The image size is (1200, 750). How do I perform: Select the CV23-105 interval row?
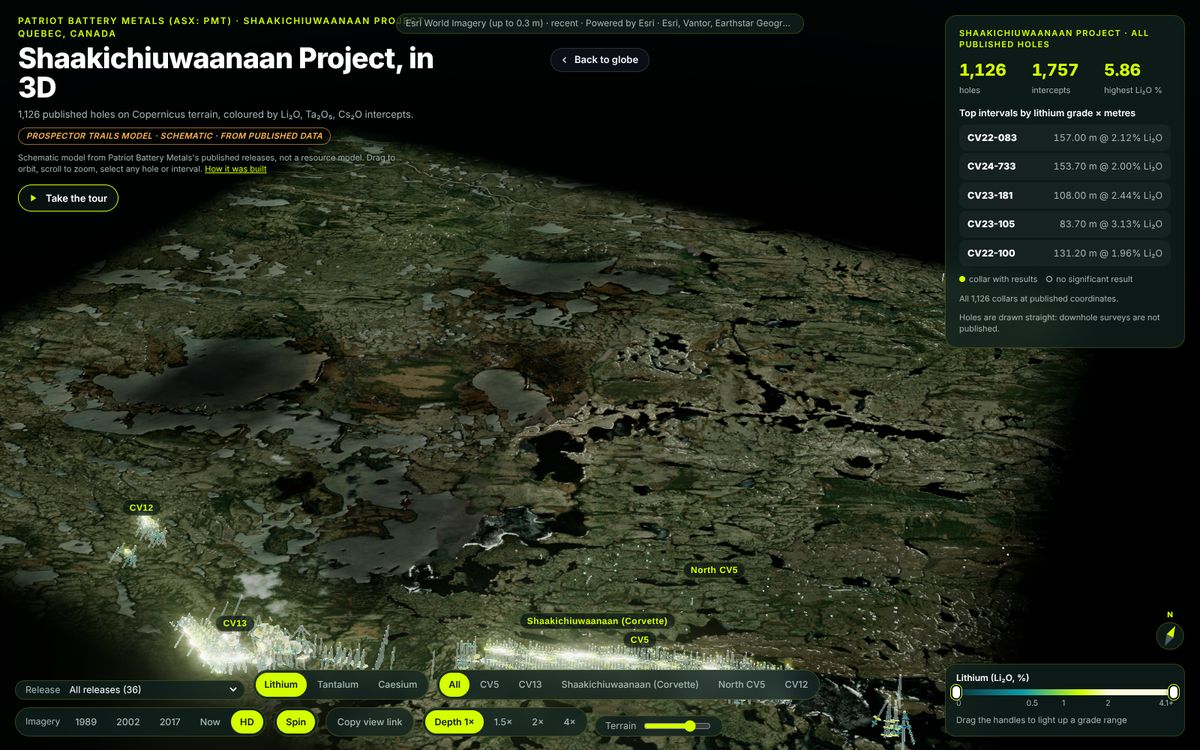(x=1065, y=224)
